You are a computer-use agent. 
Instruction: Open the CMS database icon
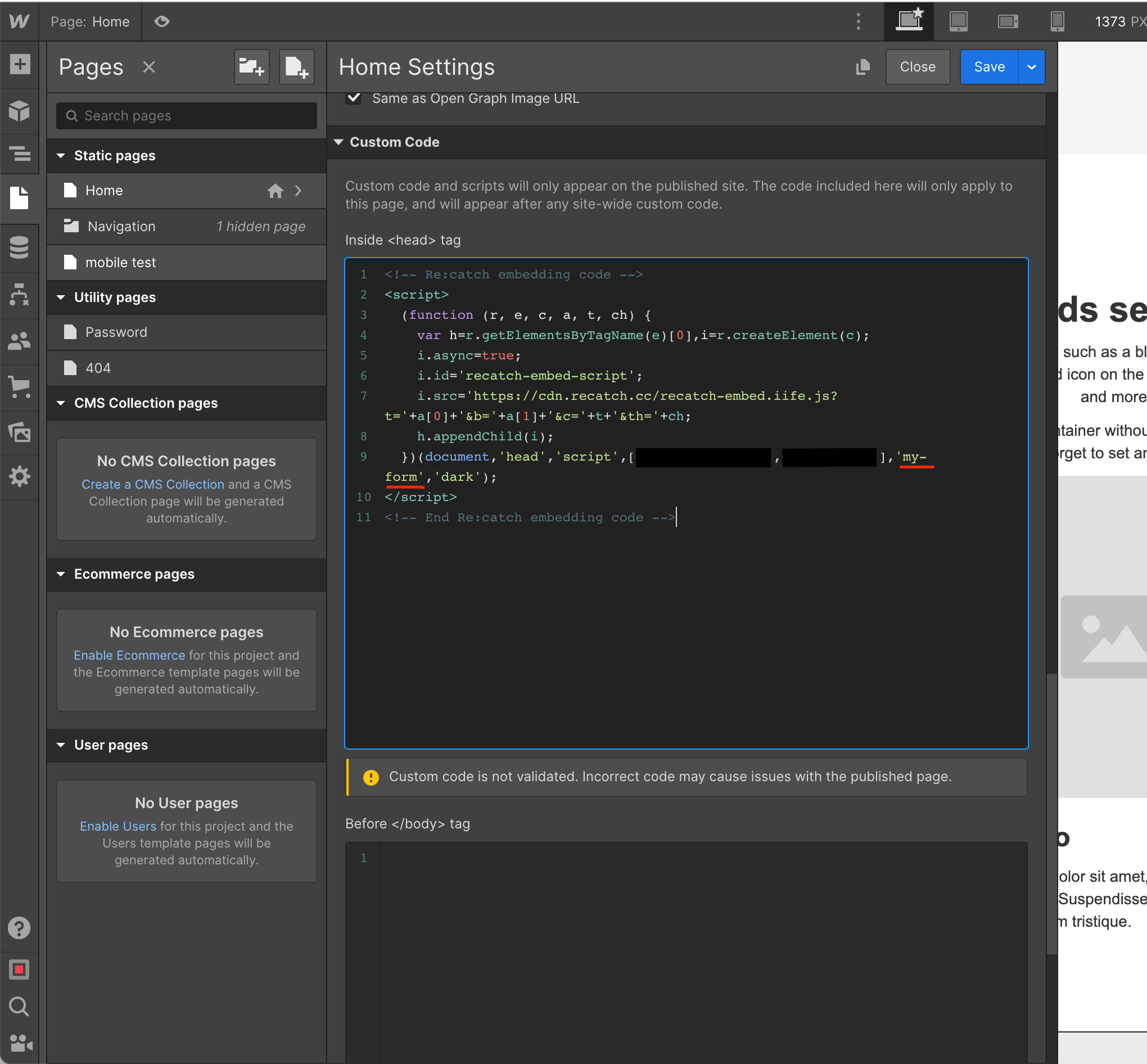coord(20,247)
